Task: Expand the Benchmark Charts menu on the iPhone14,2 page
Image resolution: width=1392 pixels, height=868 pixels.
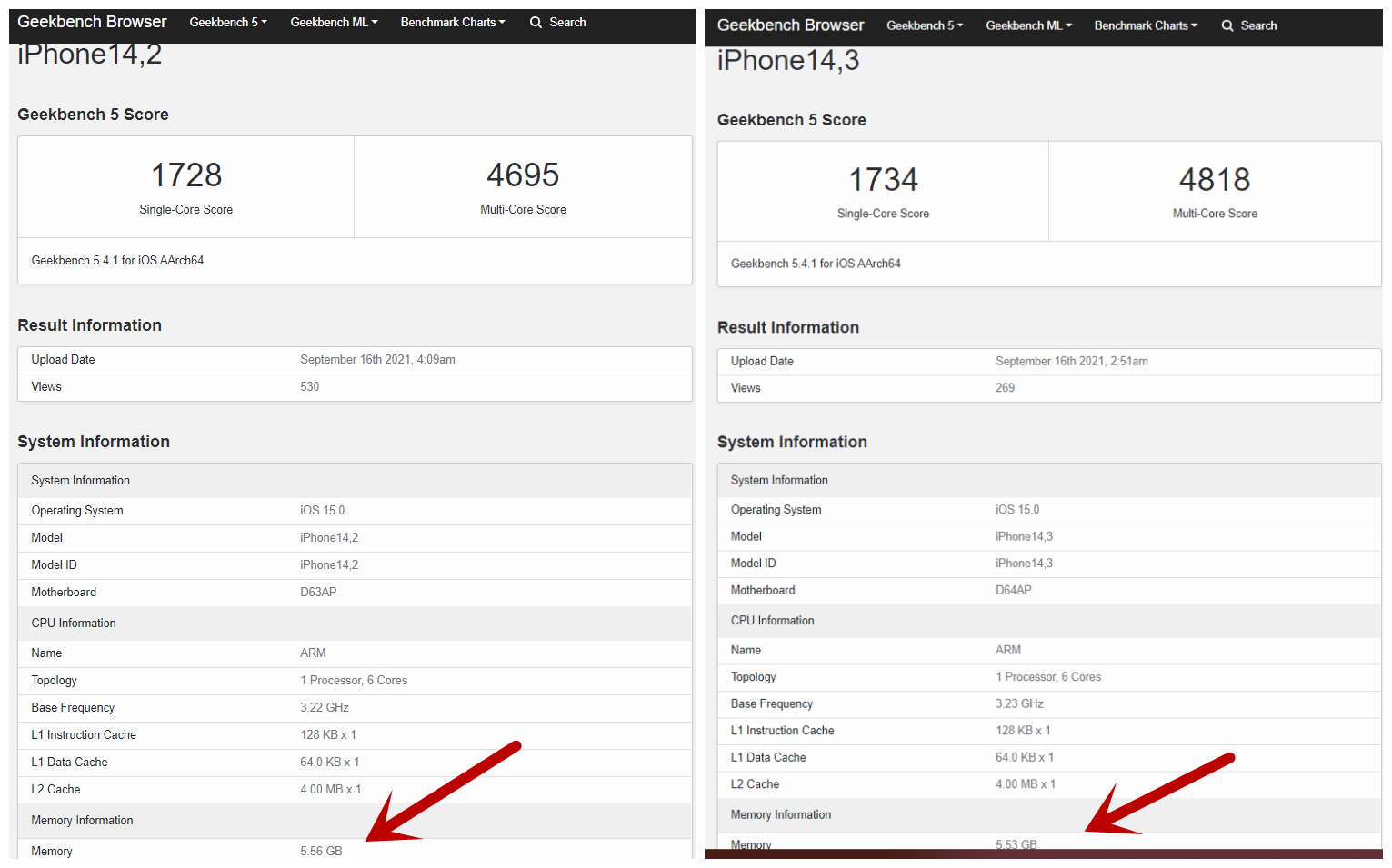Action: pos(453,22)
